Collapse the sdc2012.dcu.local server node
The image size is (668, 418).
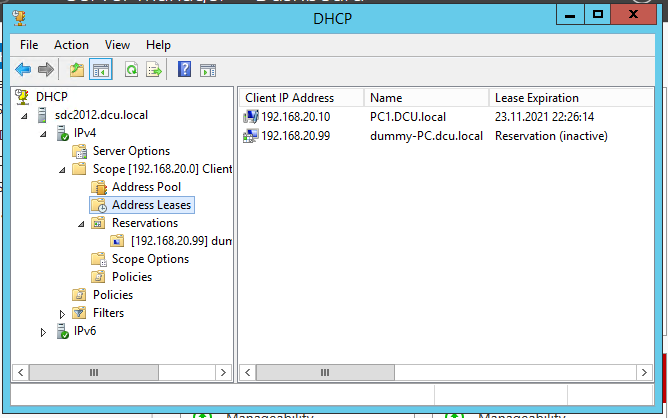point(25,116)
